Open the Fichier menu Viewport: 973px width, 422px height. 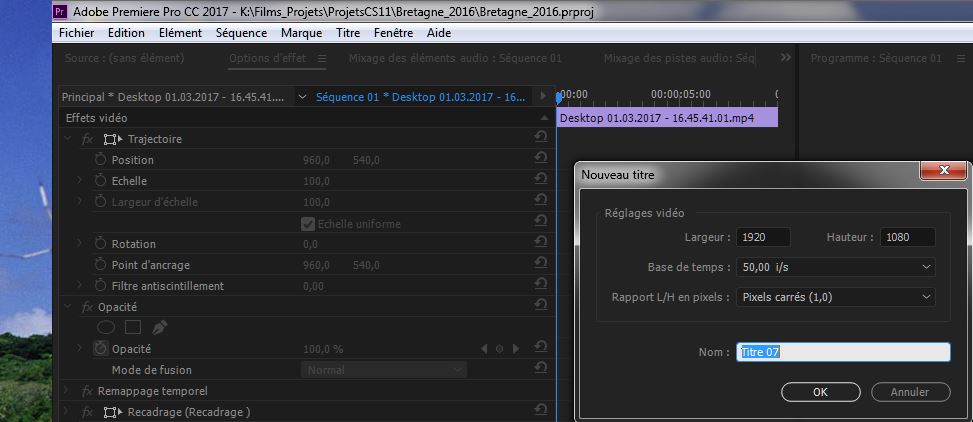[76, 33]
